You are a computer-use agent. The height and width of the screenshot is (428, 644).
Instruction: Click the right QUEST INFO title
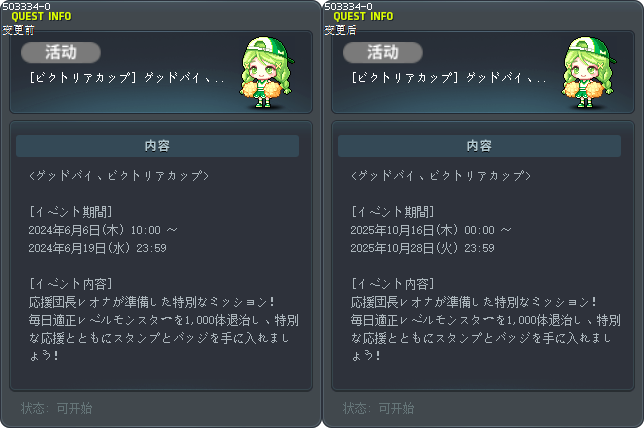pos(363,16)
